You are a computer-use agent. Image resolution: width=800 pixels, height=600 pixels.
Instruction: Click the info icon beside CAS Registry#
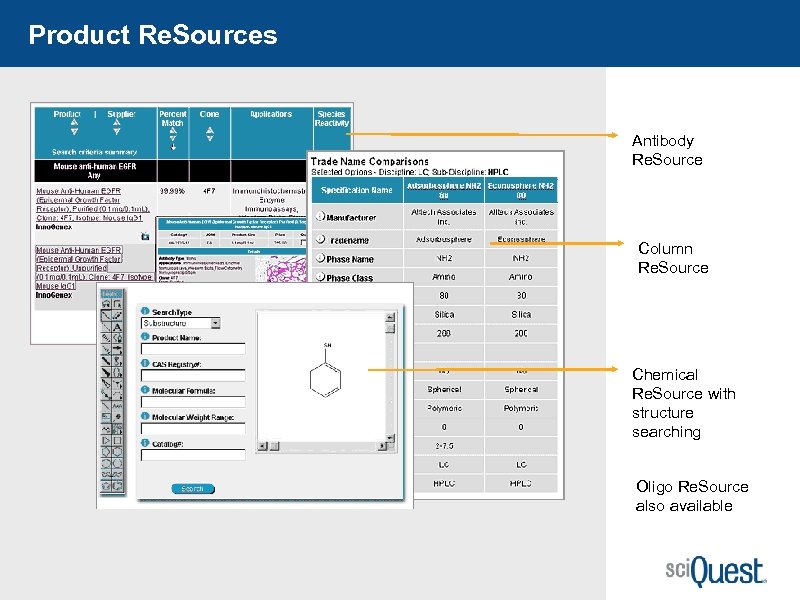tap(145, 364)
